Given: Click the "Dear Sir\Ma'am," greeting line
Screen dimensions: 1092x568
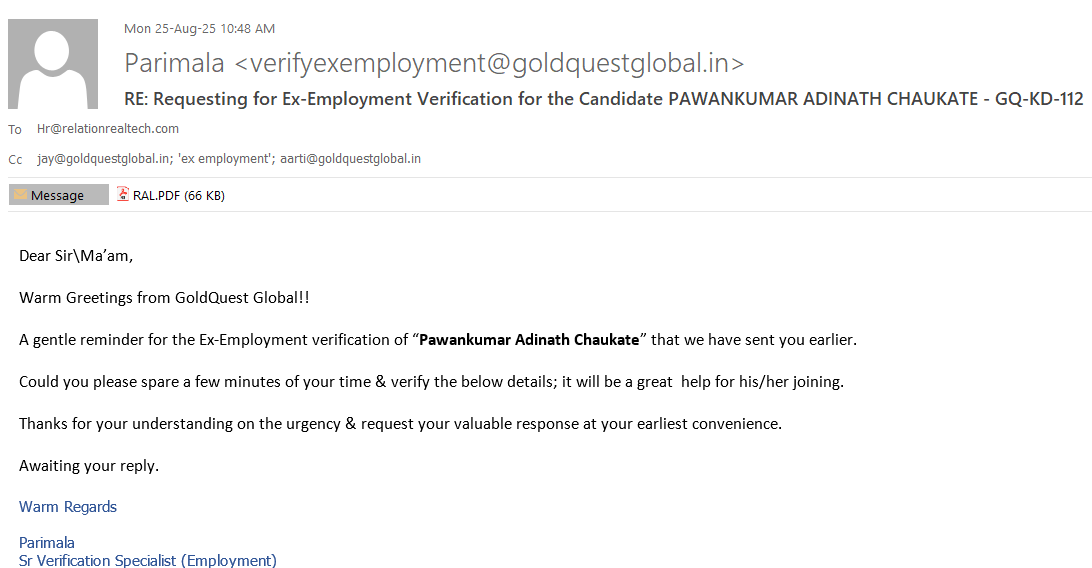Looking at the screenshot, I should (76, 256).
